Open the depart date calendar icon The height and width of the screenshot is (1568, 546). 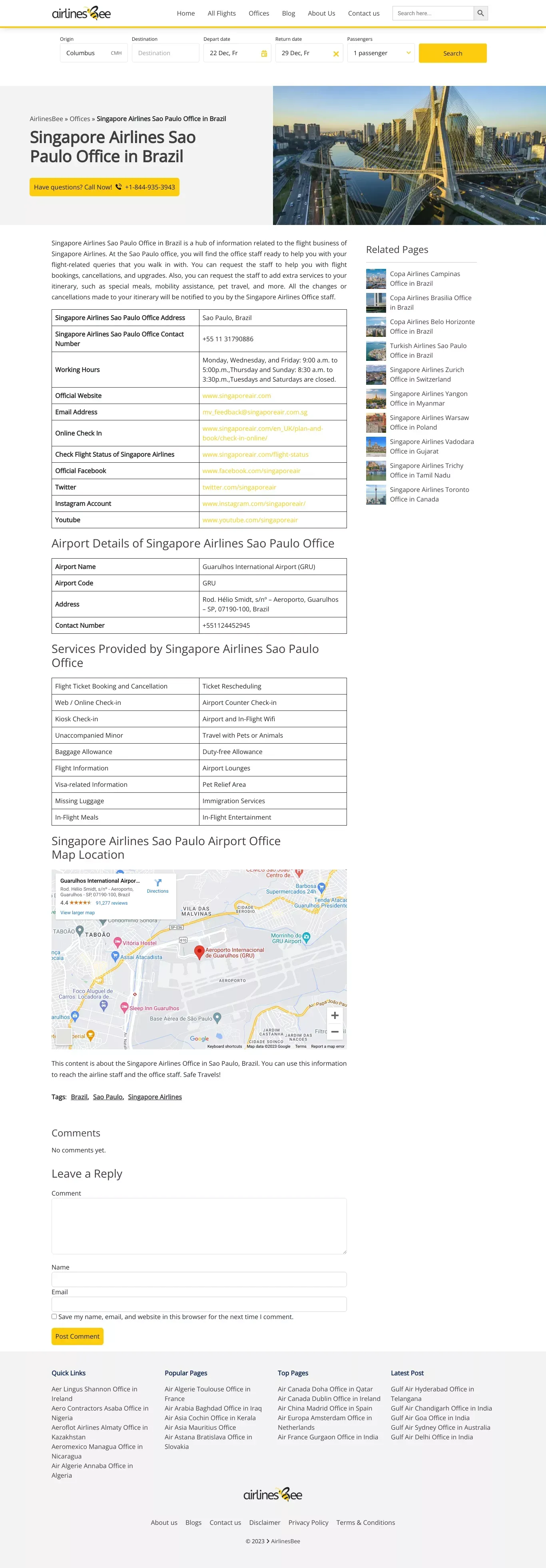[x=263, y=54]
